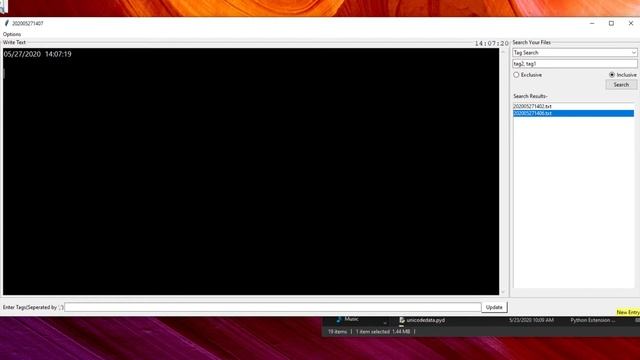Select unicodedata.pyd in the Explorer window
640x360 pixels.
425,320
